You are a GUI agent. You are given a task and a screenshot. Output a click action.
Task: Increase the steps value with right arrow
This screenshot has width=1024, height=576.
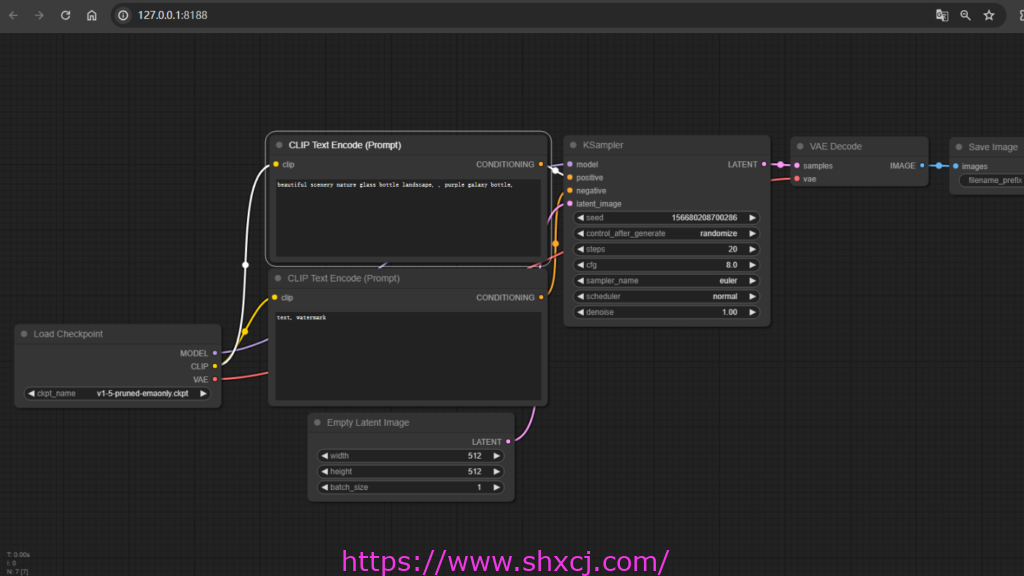(753, 249)
